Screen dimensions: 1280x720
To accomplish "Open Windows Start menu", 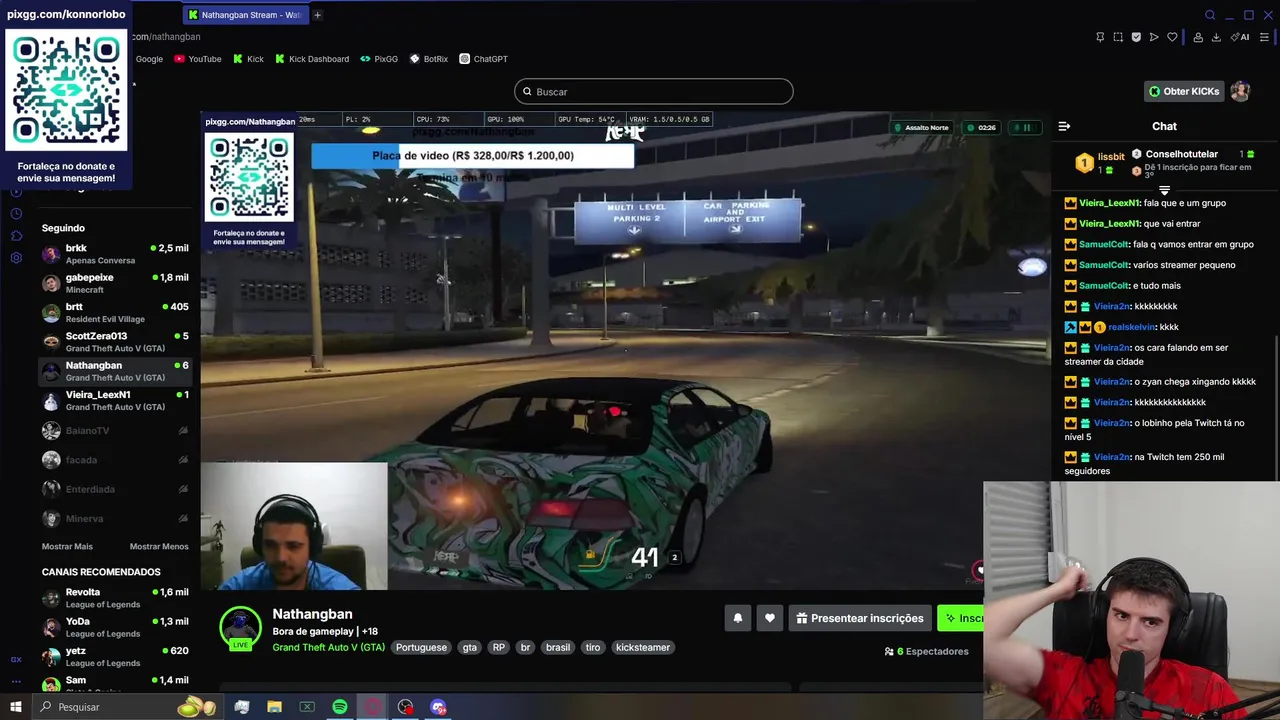I will click(x=15, y=707).
